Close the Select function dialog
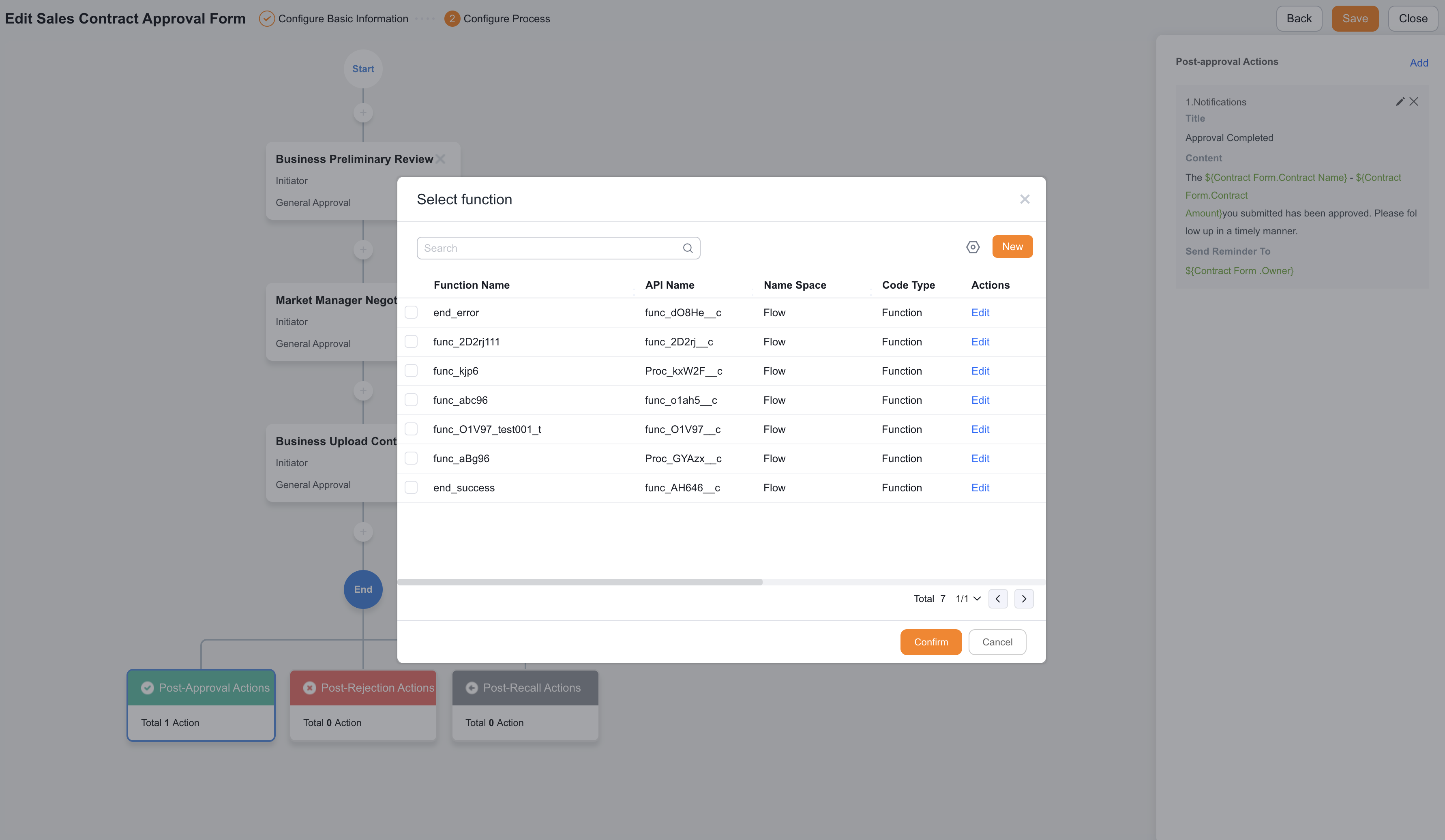 coord(1025,199)
